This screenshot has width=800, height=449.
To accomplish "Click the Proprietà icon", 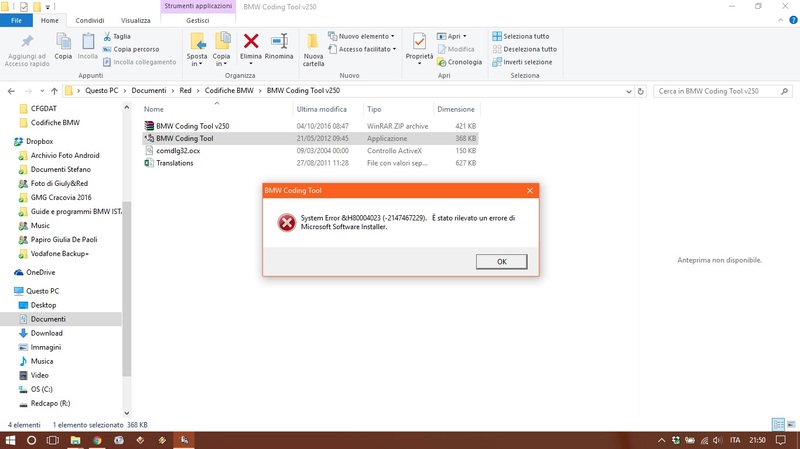I will (419, 41).
